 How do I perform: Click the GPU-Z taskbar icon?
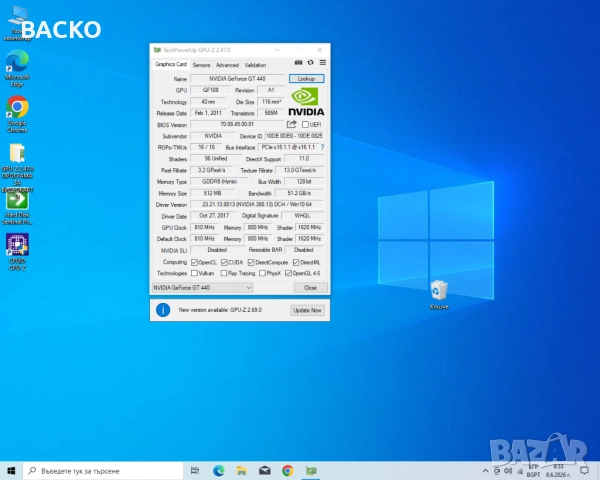(311, 470)
